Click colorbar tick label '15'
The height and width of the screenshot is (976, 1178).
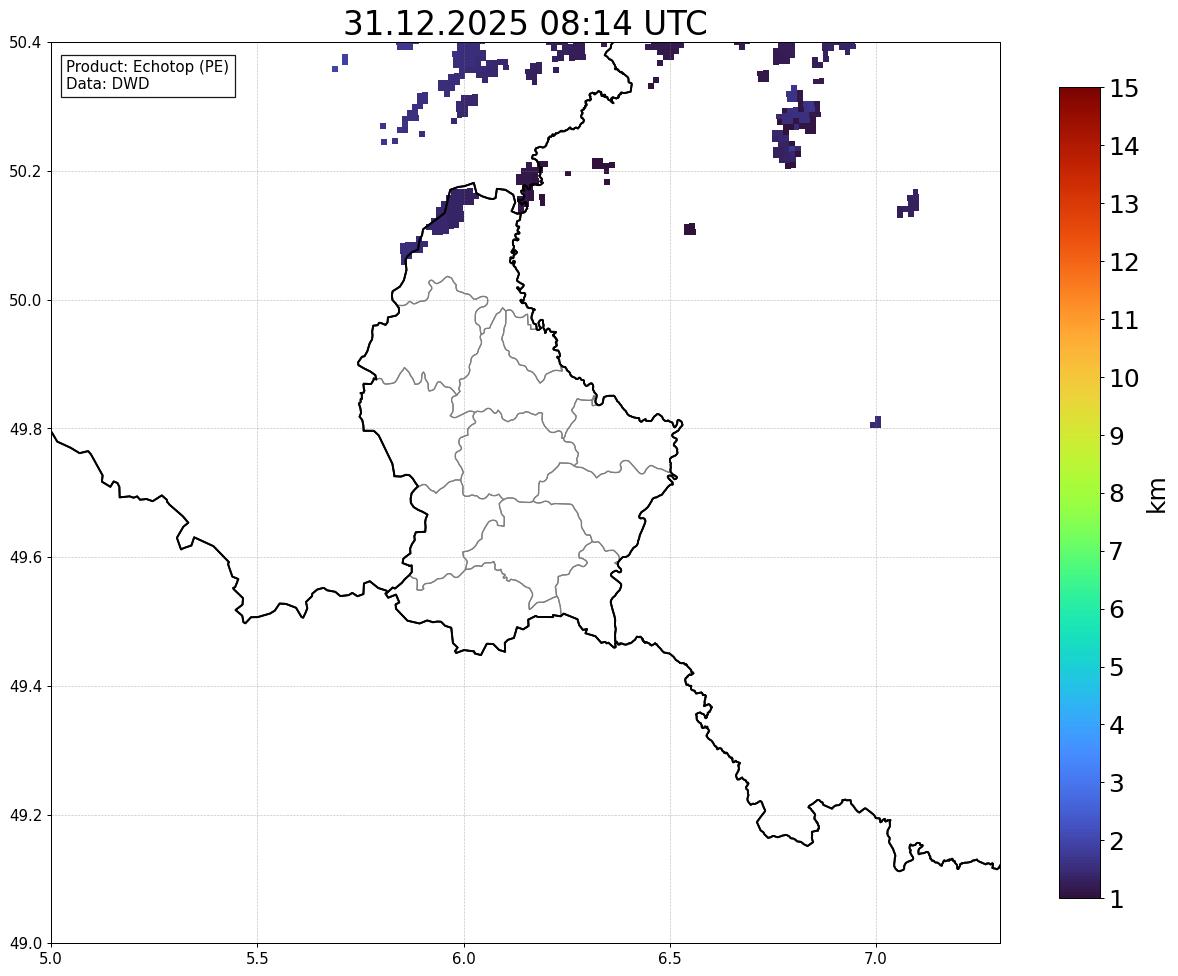click(1124, 89)
